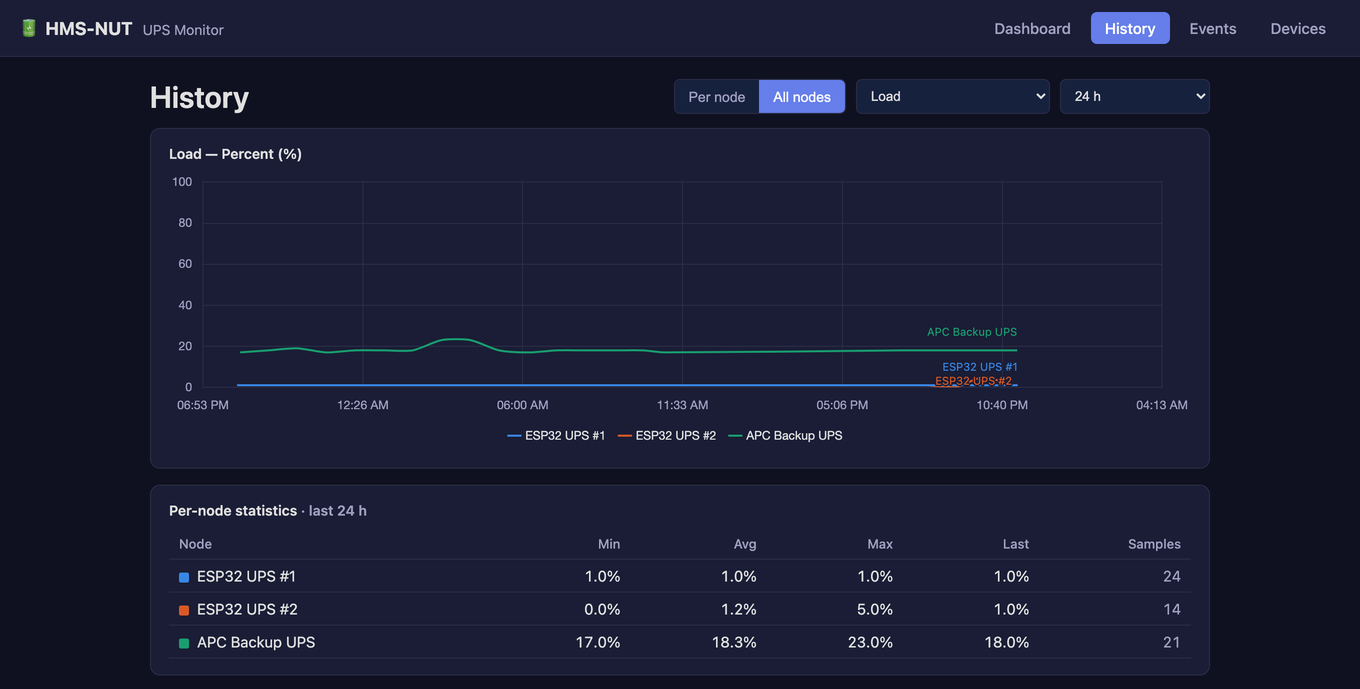Go to the Events page

tap(1213, 28)
